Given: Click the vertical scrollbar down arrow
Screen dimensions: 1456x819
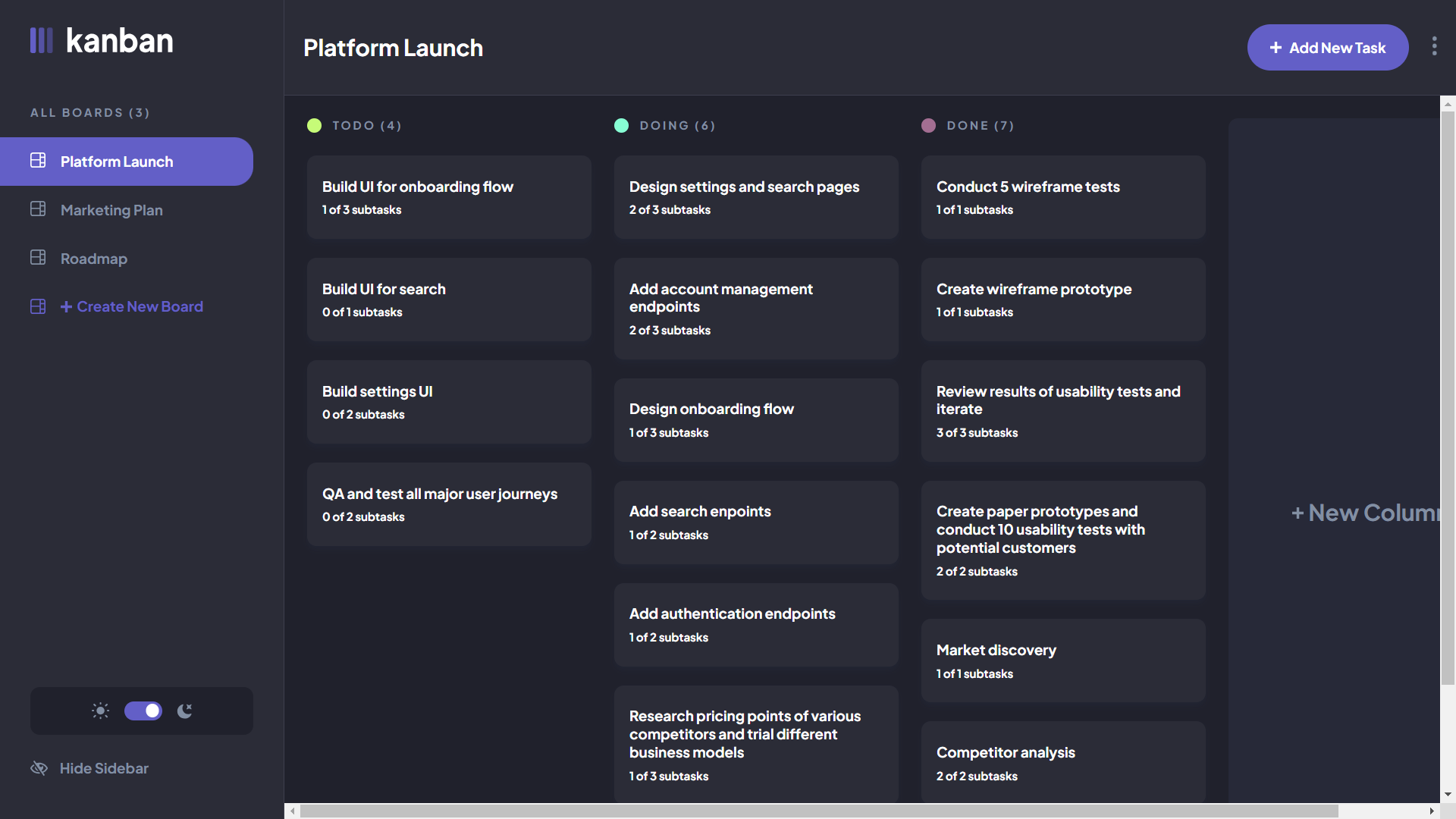Looking at the screenshot, I should tap(1448, 795).
